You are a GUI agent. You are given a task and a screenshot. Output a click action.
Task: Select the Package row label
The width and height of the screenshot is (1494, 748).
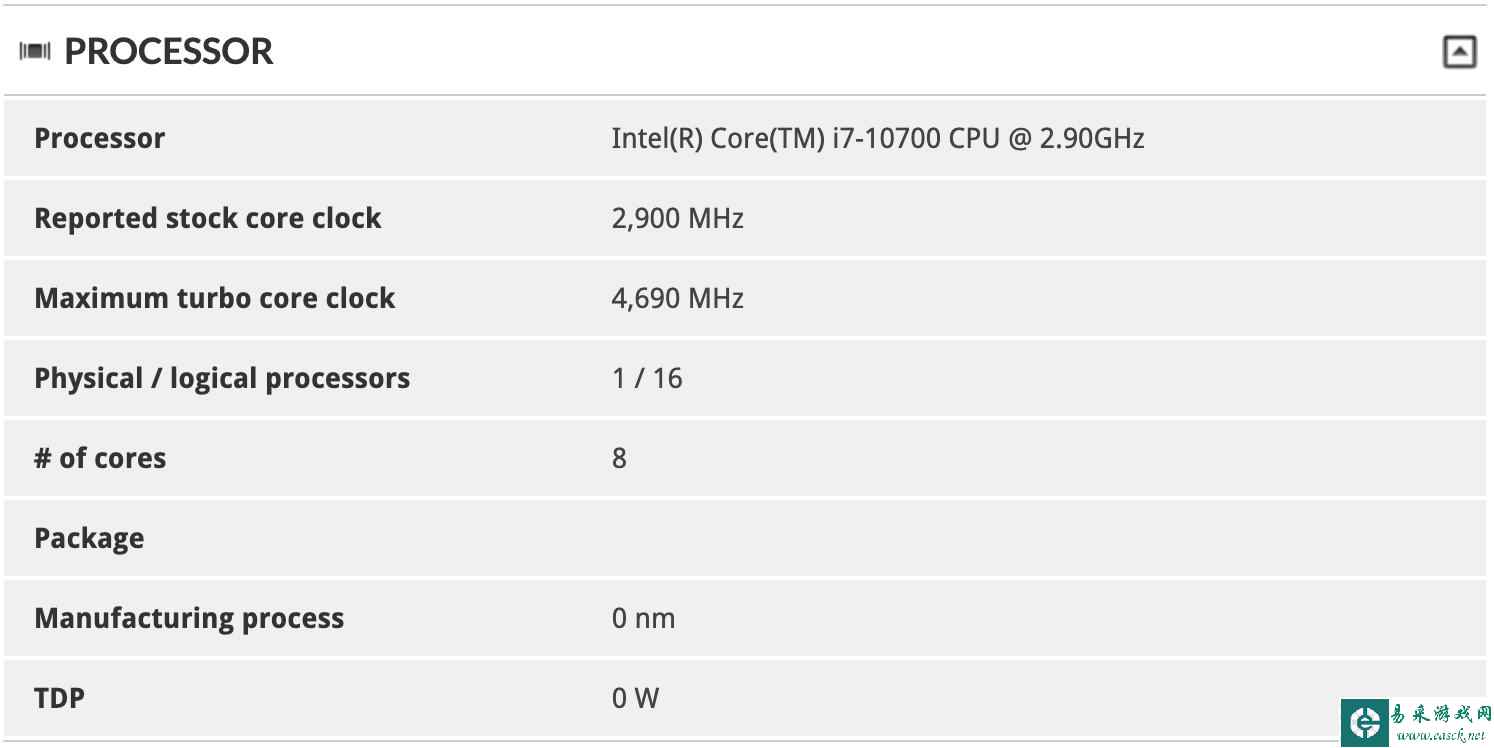tap(89, 538)
